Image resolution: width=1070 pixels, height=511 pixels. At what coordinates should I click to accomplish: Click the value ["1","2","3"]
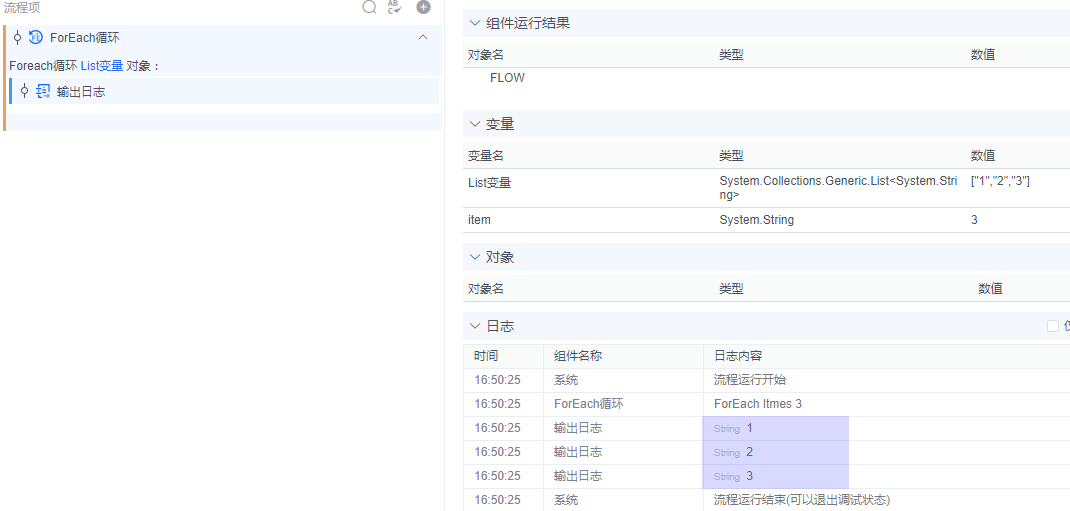tap(1000, 181)
